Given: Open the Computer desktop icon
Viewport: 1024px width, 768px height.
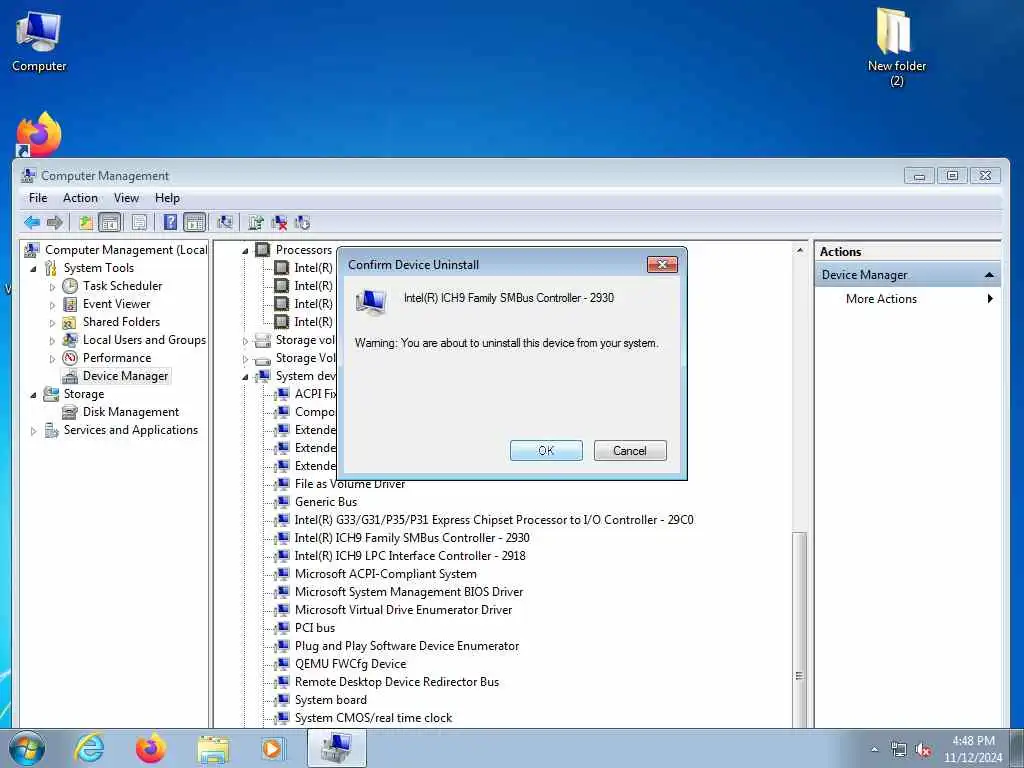Looking at the screenshot, I should coord(39,40).
